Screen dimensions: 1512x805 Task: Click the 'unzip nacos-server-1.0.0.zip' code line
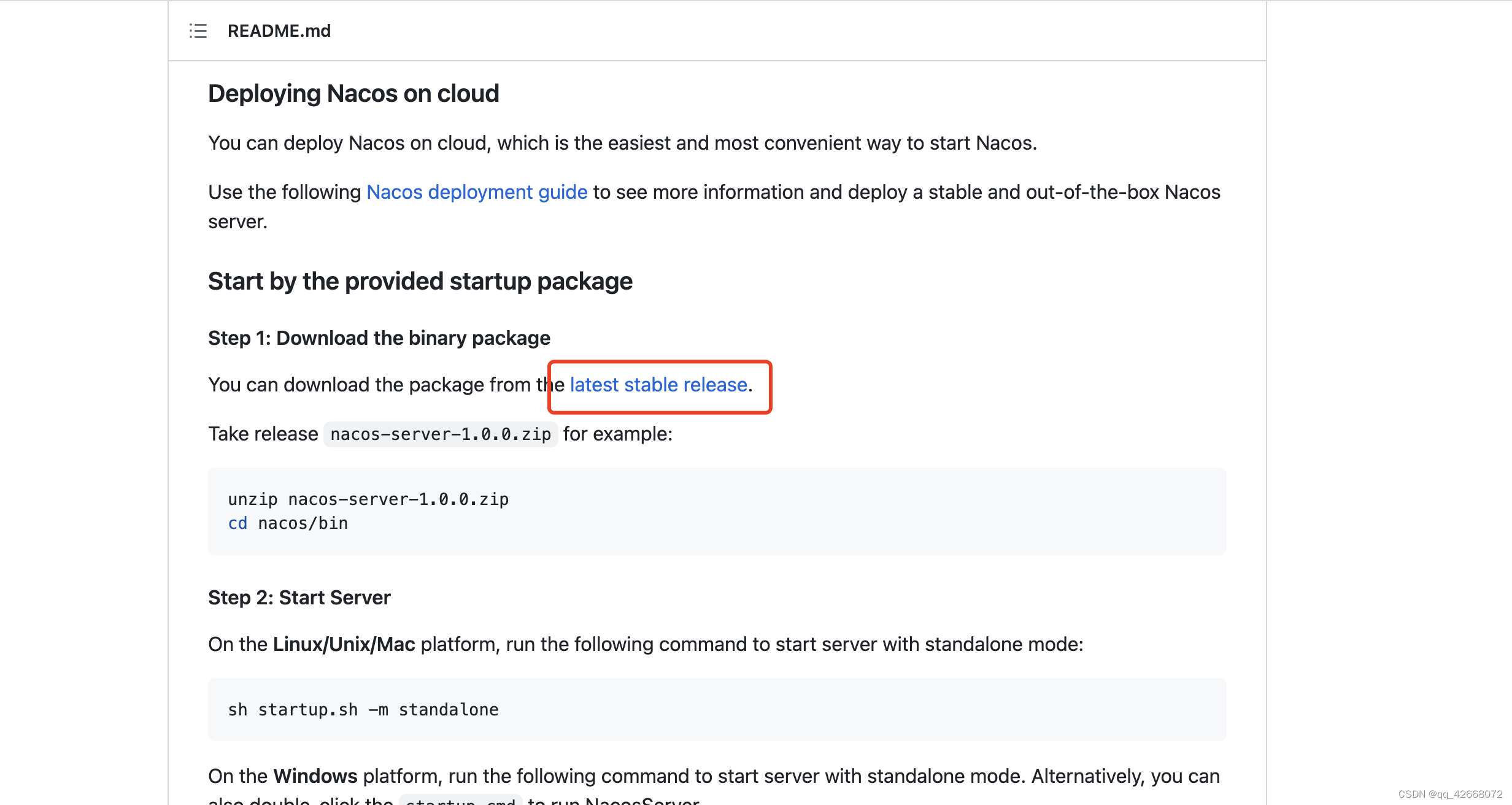[368, 499]
